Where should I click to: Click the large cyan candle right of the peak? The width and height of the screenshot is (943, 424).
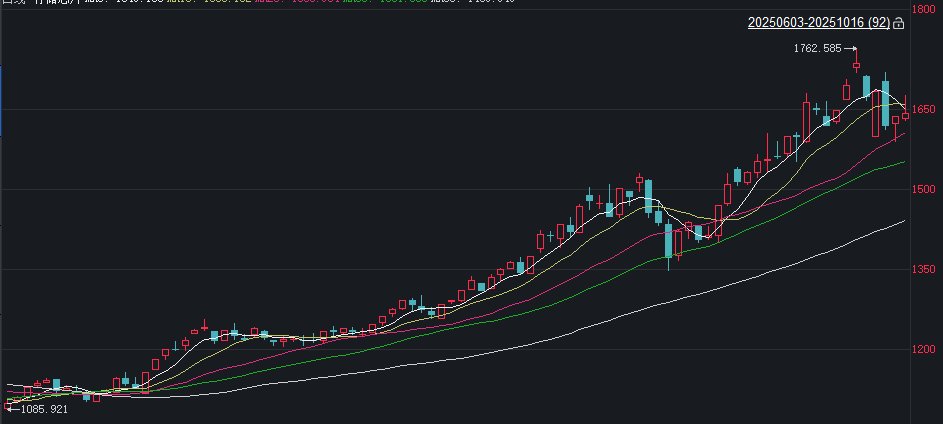tap(886, 103)
